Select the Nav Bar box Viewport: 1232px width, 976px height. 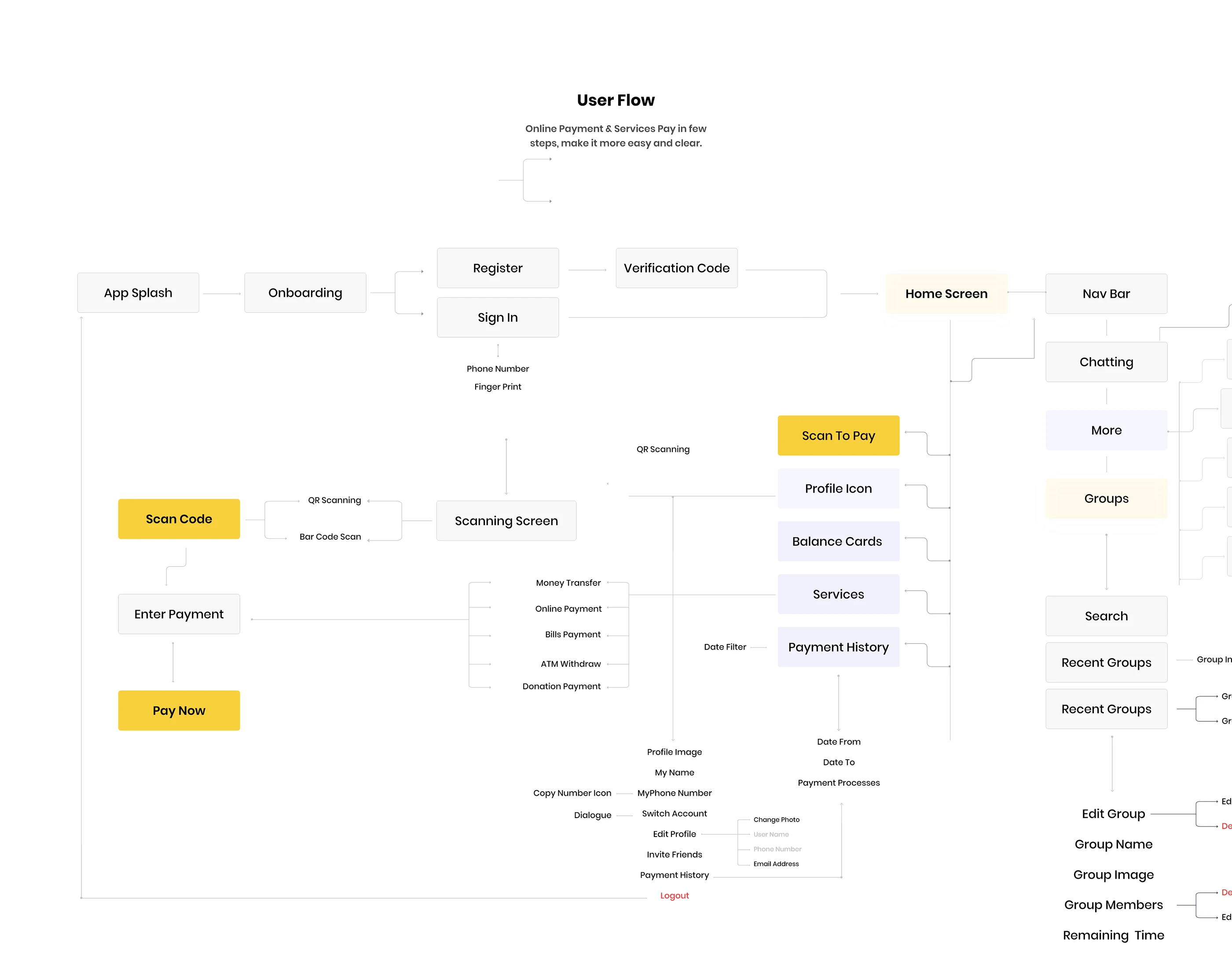tap(1106, 294)
